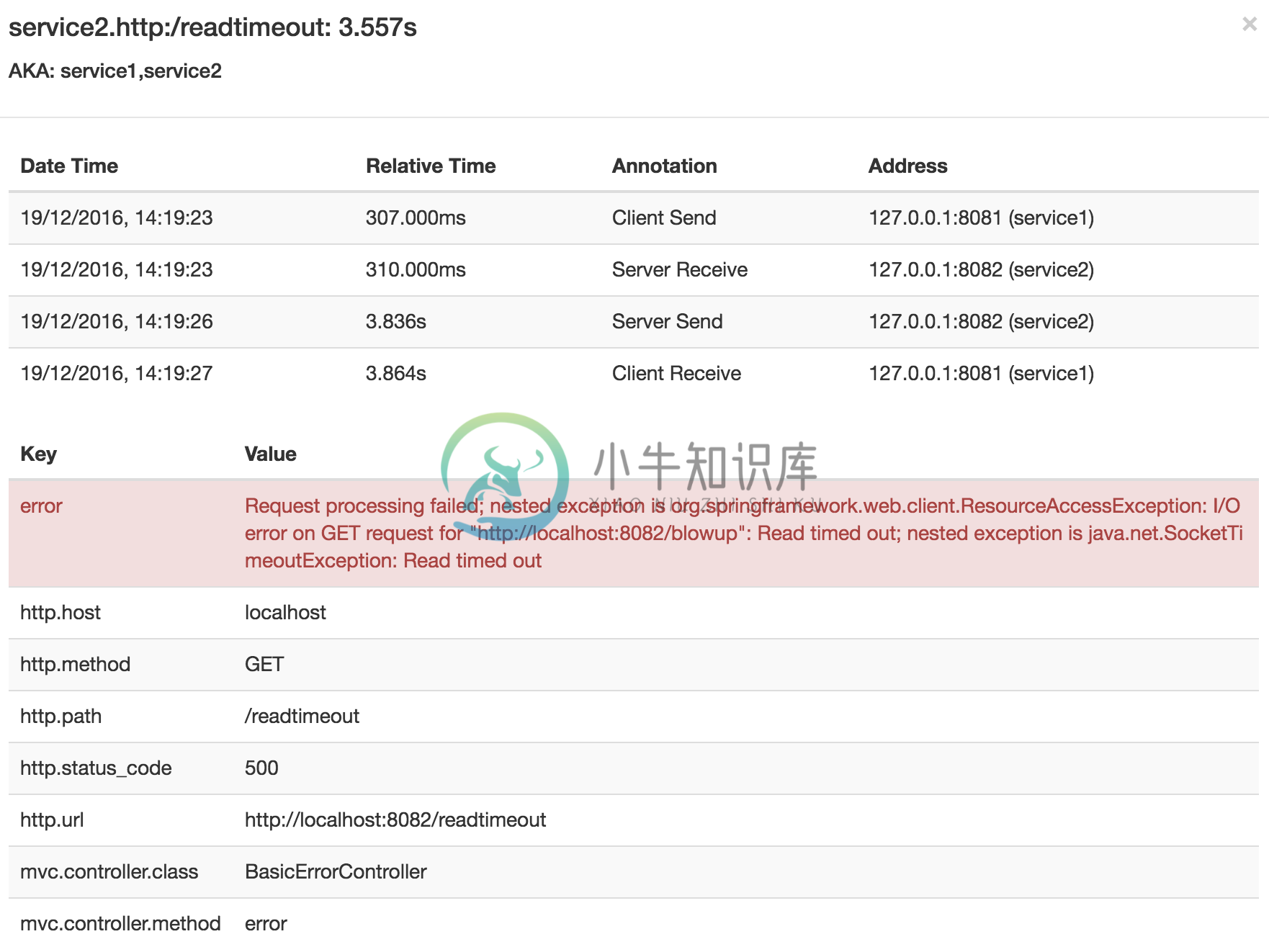Click the '/readtimeout' path value
The width and height of the screenshot is (1269, 952).
302,716
